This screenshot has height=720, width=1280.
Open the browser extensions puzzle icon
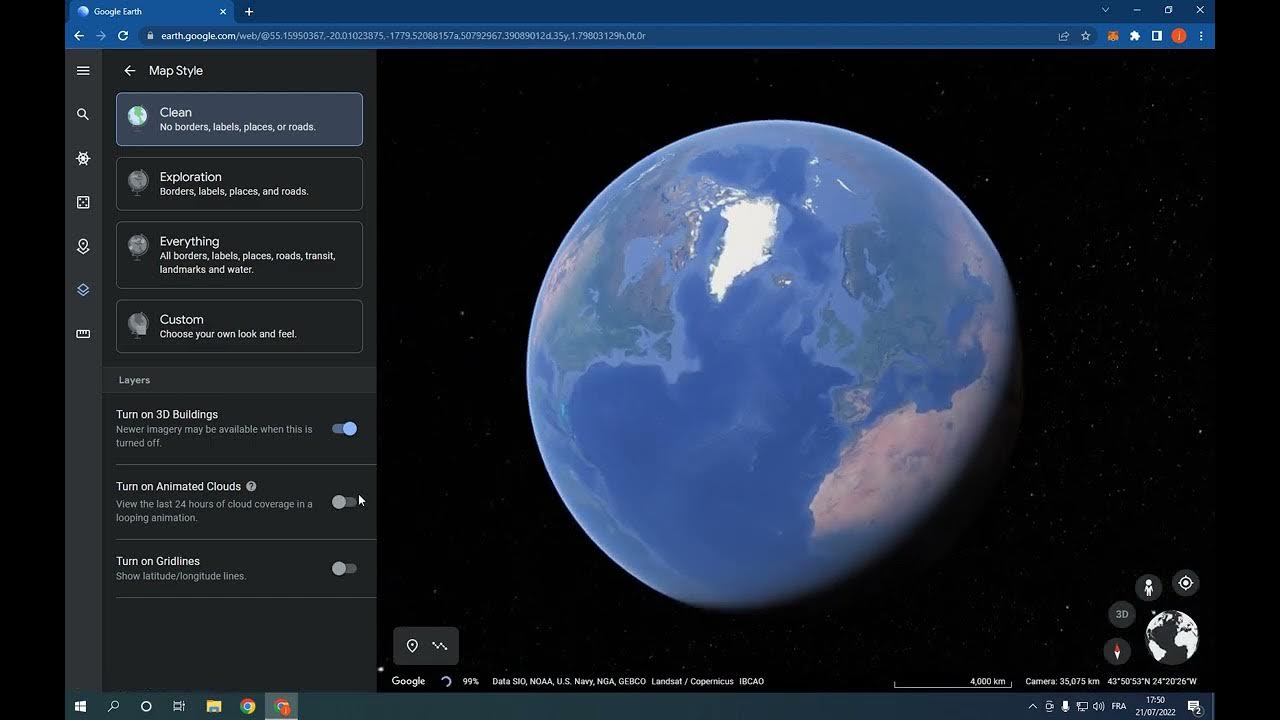(1135, 36)
